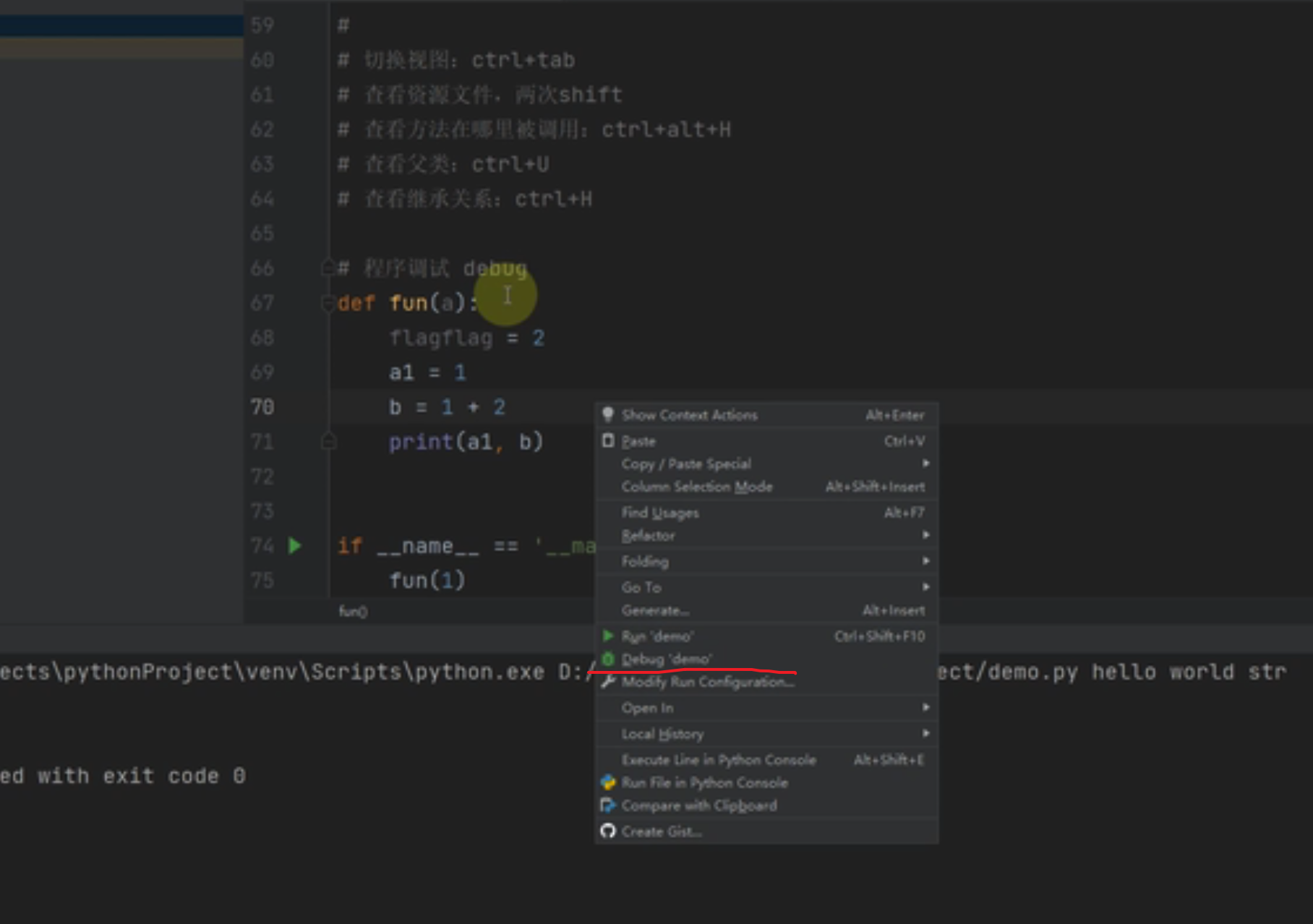Click the GitHub icon beside Create Gist
The image size is (1313, 924).
(608, 831)
